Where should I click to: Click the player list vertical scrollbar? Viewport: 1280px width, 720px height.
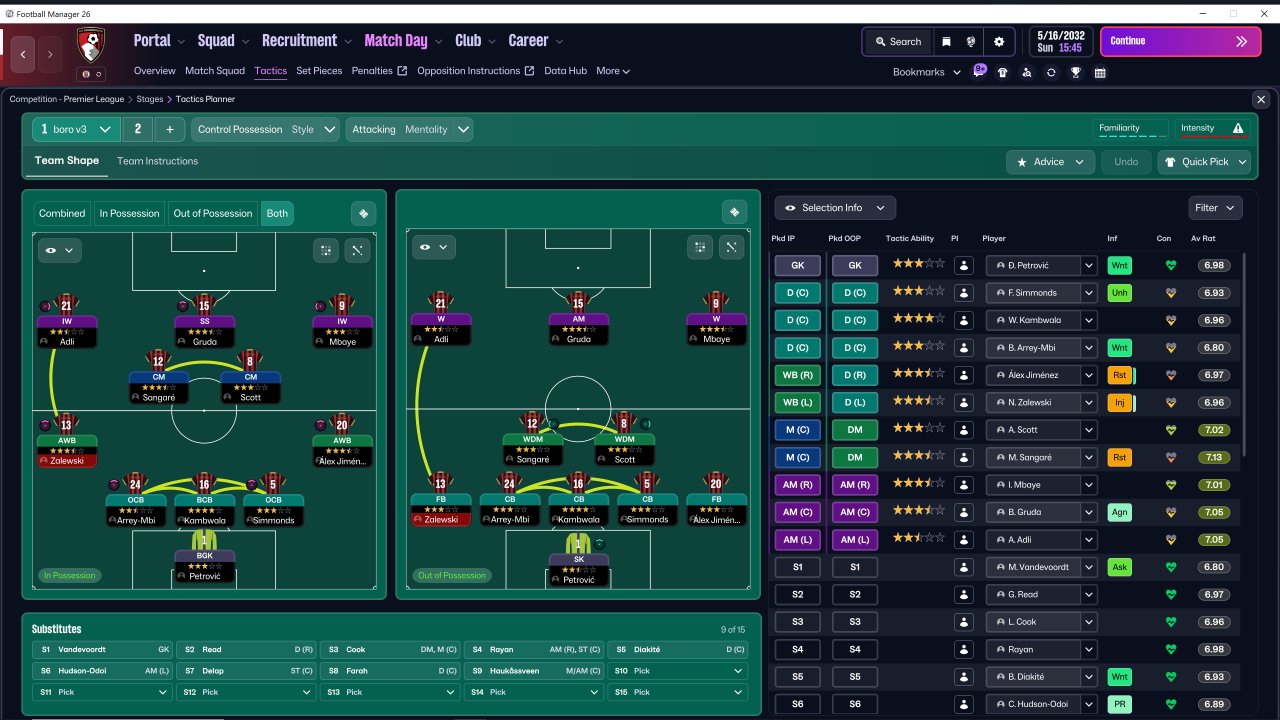[x=1246, y=355]
